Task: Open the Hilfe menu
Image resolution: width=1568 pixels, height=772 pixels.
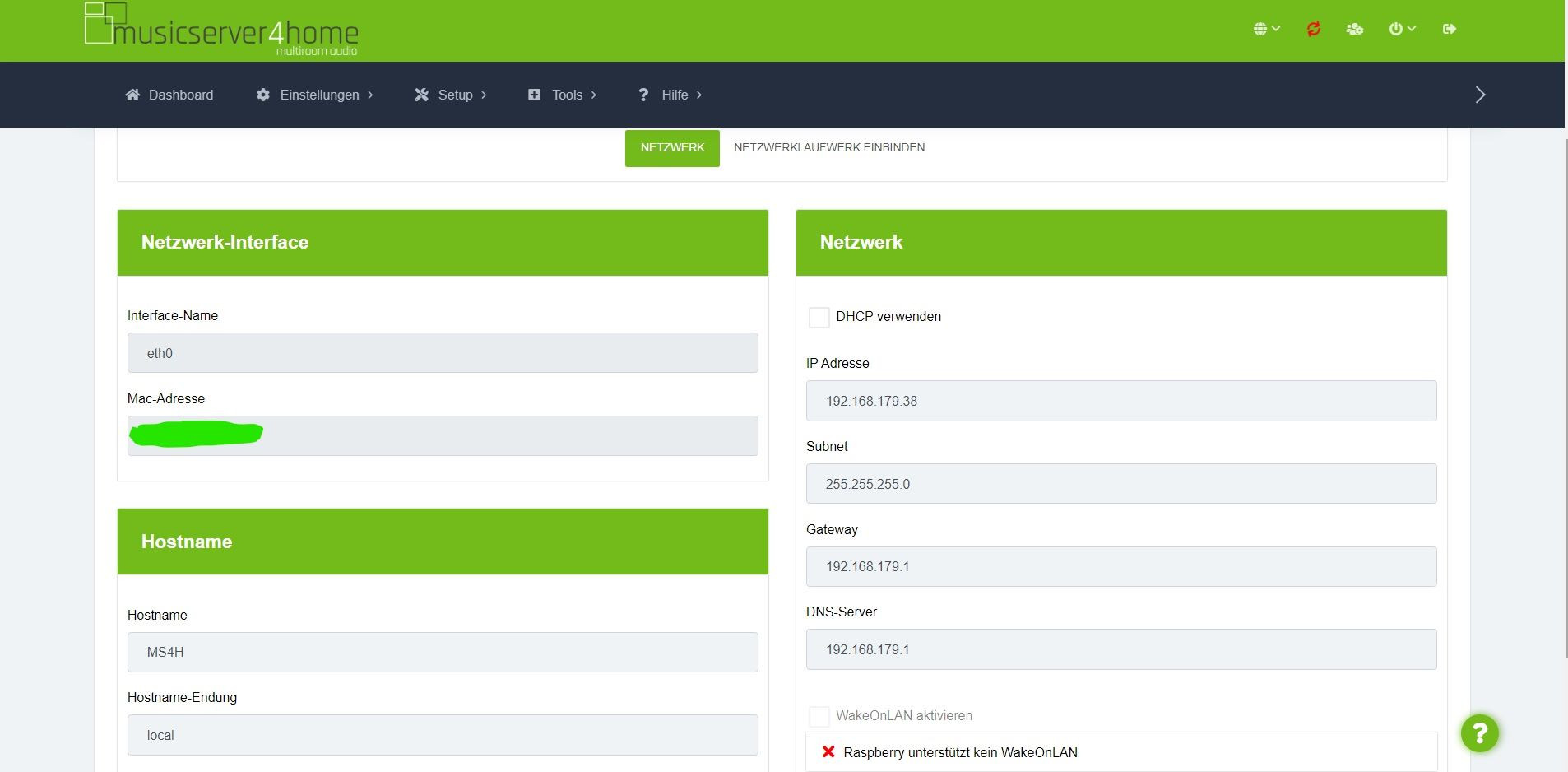Action: coord(670,95)
